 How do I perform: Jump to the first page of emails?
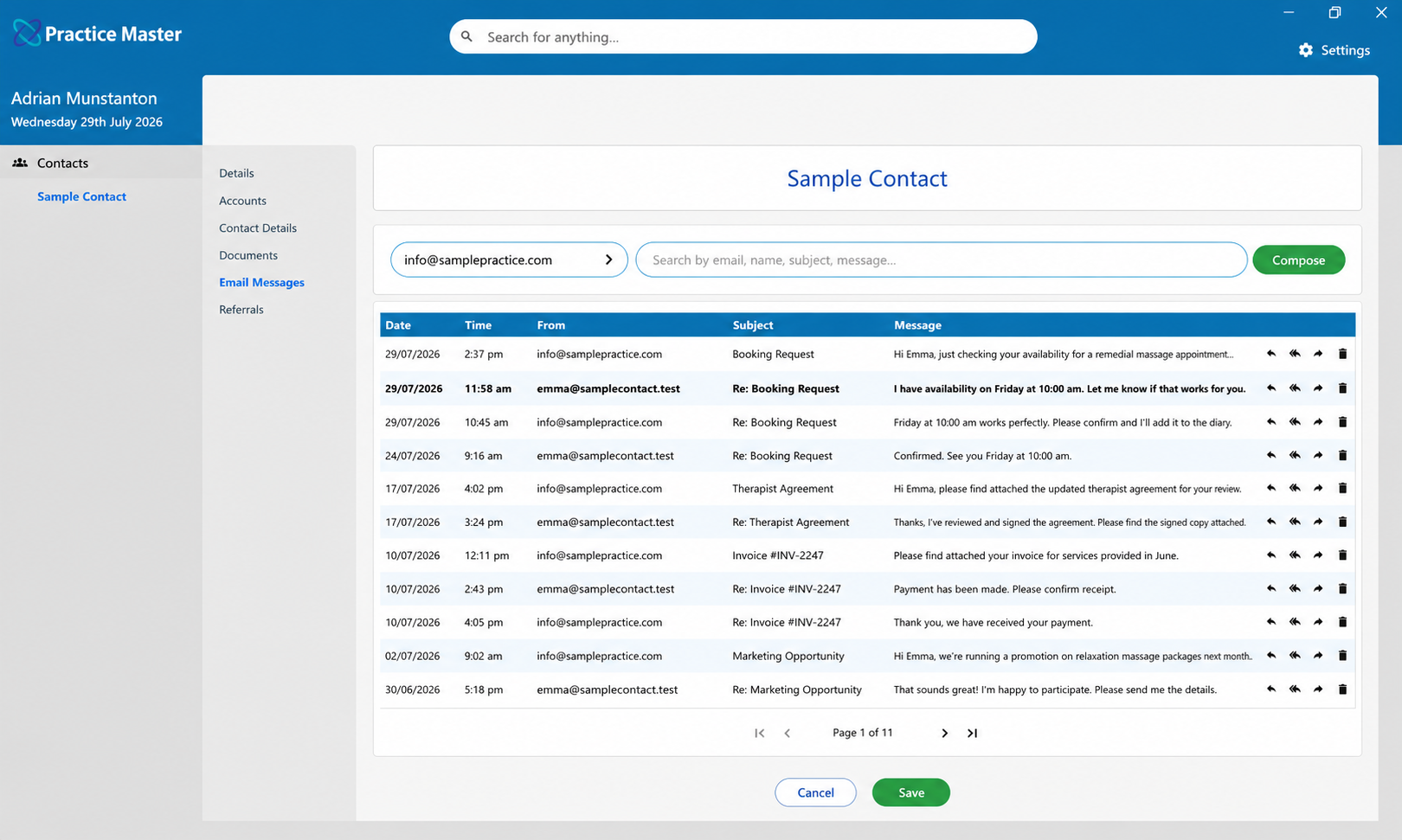click(759, 733)
